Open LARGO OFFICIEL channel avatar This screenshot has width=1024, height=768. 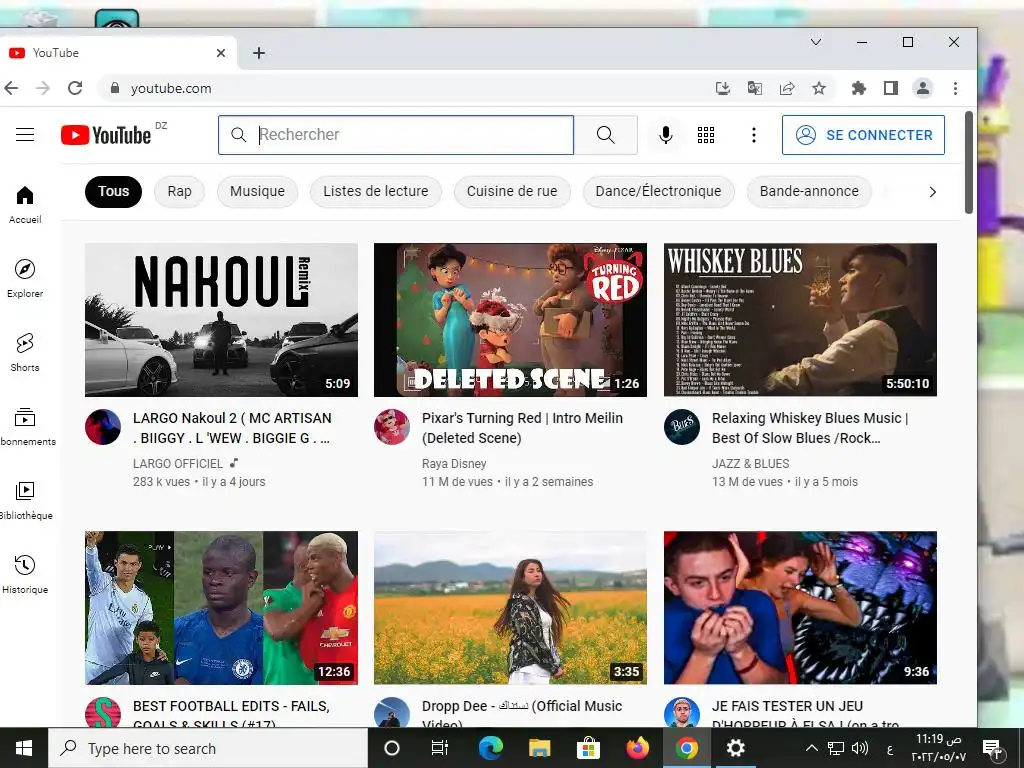click(x=103, y=427)
